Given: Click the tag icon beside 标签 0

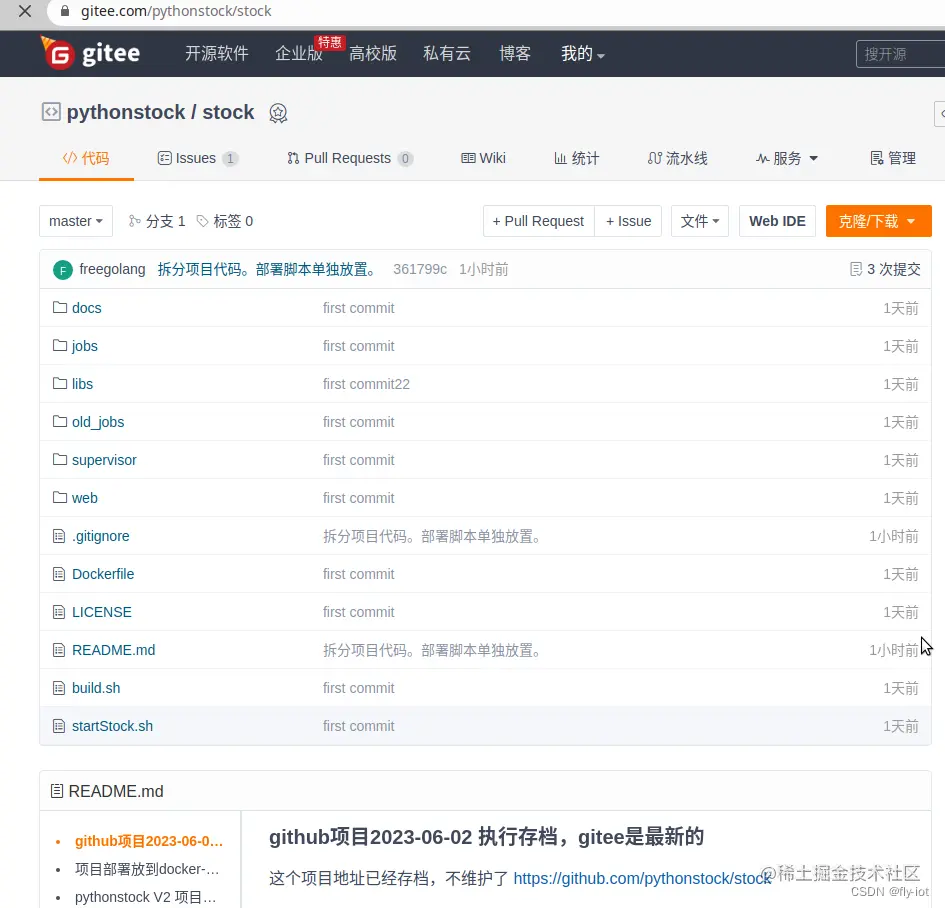Looking at the screenshot, I should 203,221.
